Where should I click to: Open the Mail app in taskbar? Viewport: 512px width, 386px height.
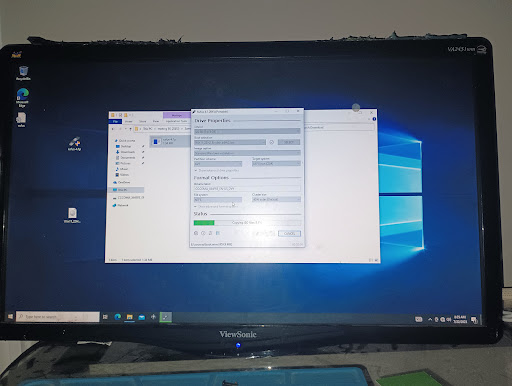point(142,317)
